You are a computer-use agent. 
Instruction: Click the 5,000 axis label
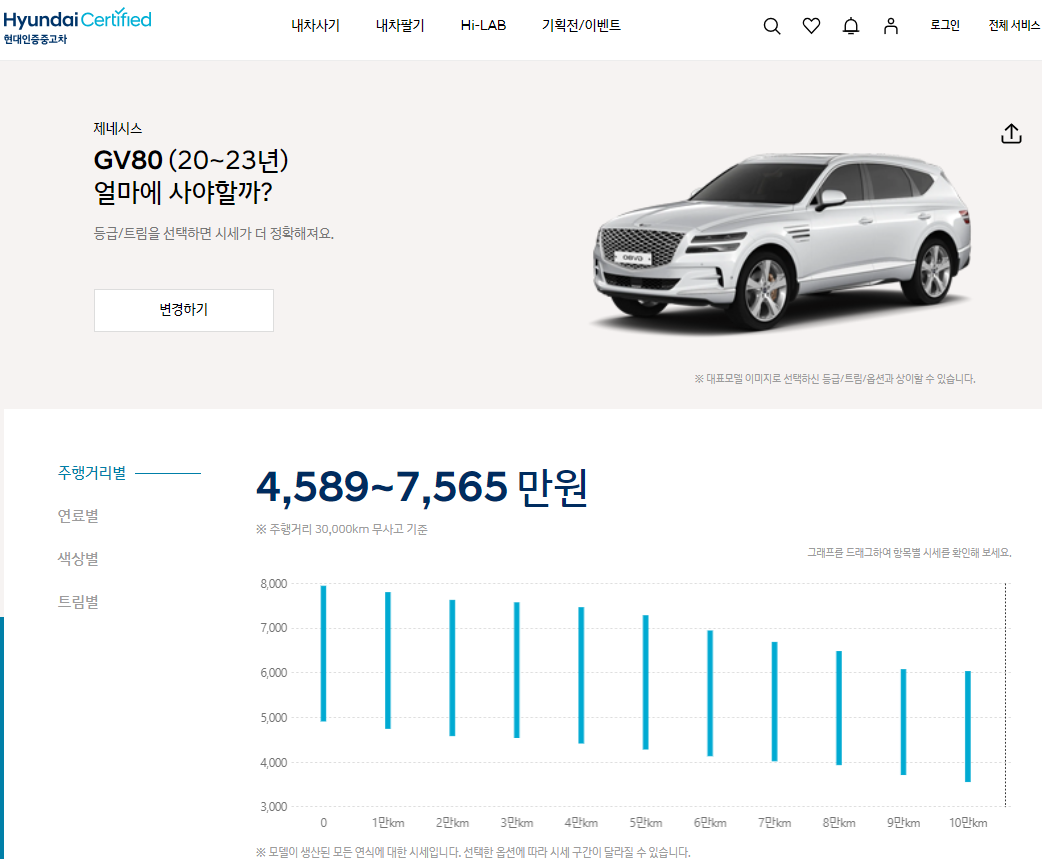(274, 718)
